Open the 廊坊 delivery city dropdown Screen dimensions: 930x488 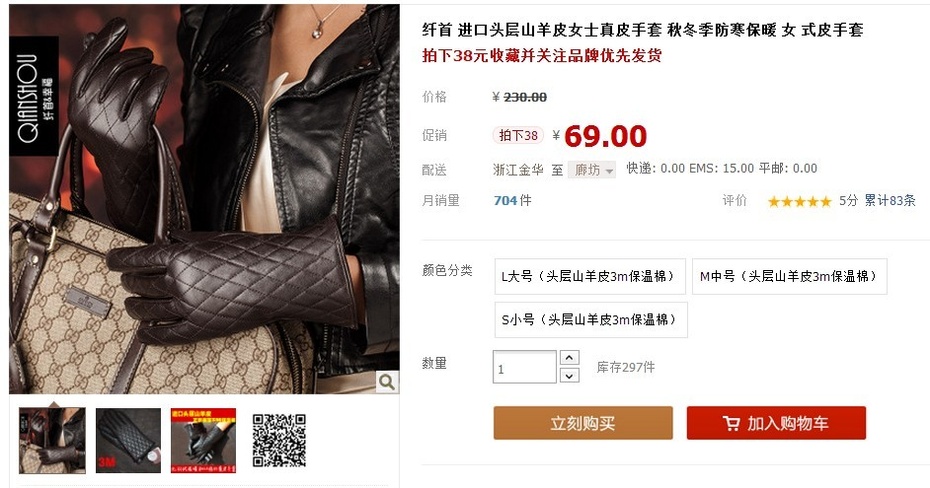click(591, 170)
